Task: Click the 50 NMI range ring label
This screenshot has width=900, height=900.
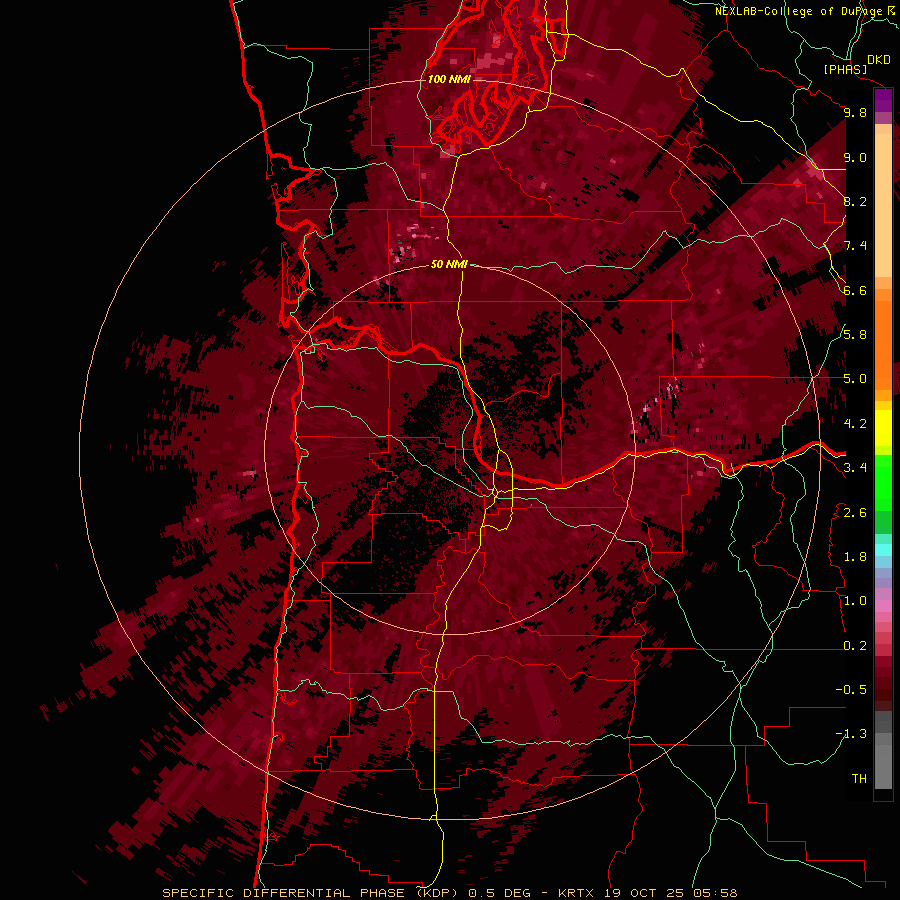Action: [449, 264]
